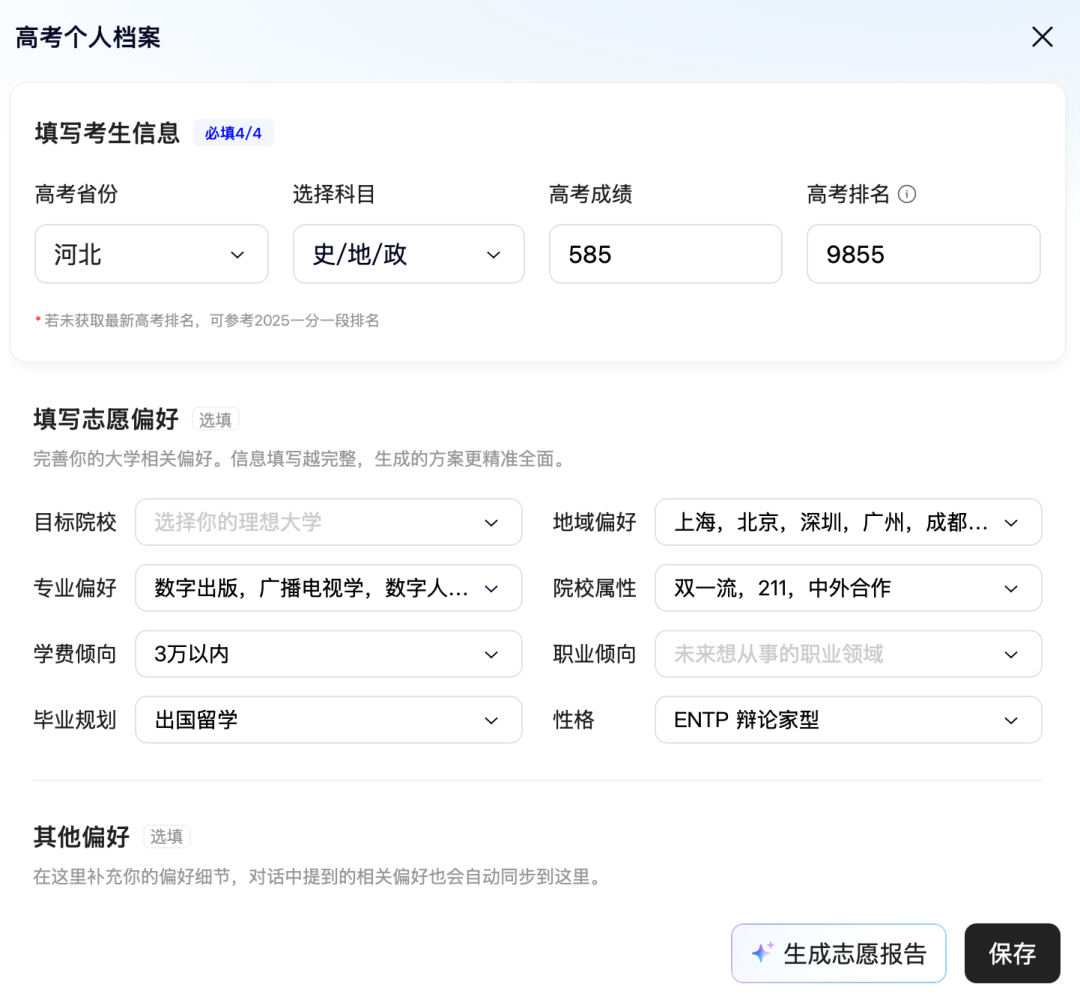Click the 生成志愿报告 button
This screenshot has width=1080, height=999.
(x=838, y=954)
